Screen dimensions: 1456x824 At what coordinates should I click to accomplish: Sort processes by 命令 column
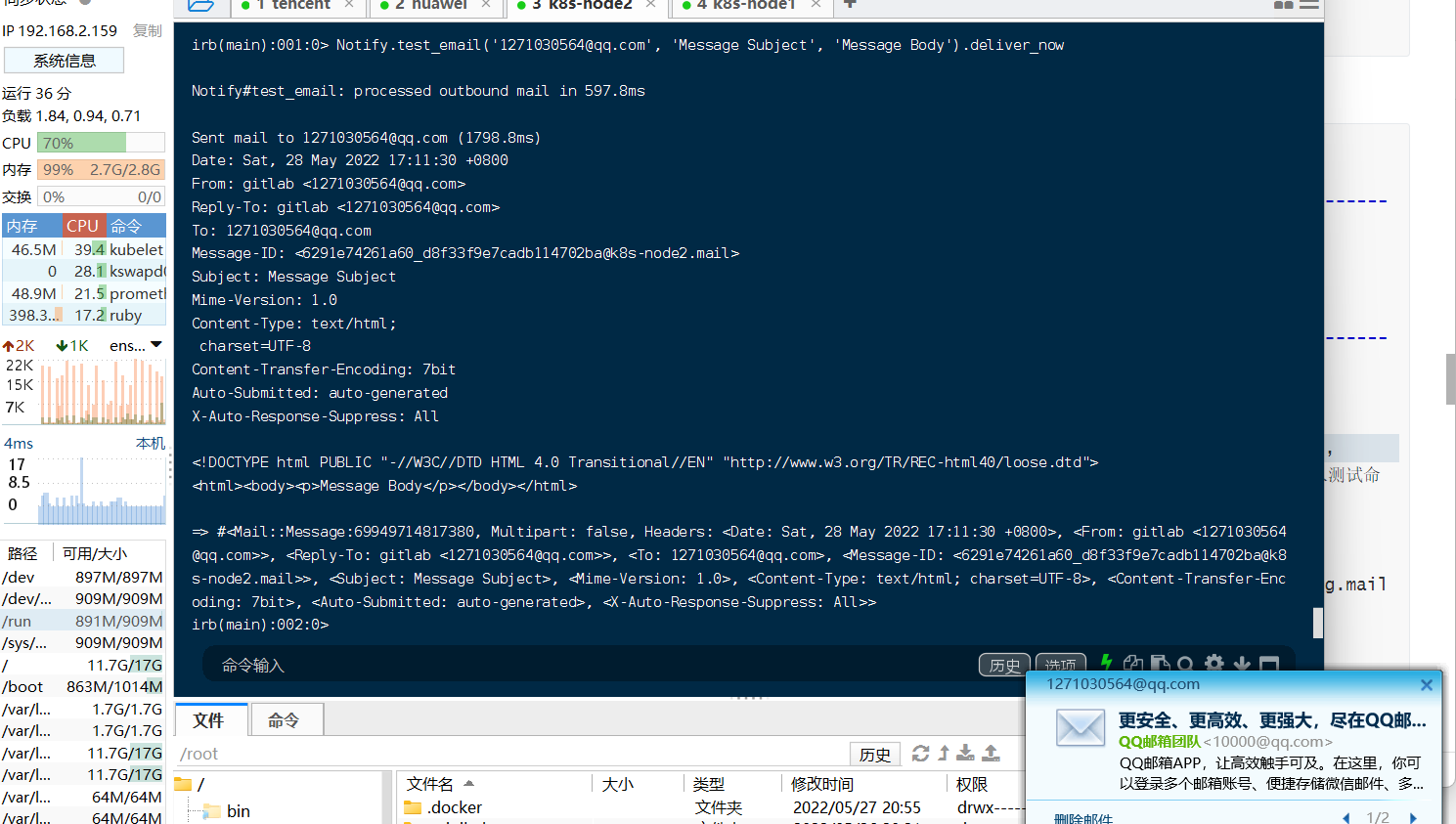pyautogui.click(x=135, y=226)
